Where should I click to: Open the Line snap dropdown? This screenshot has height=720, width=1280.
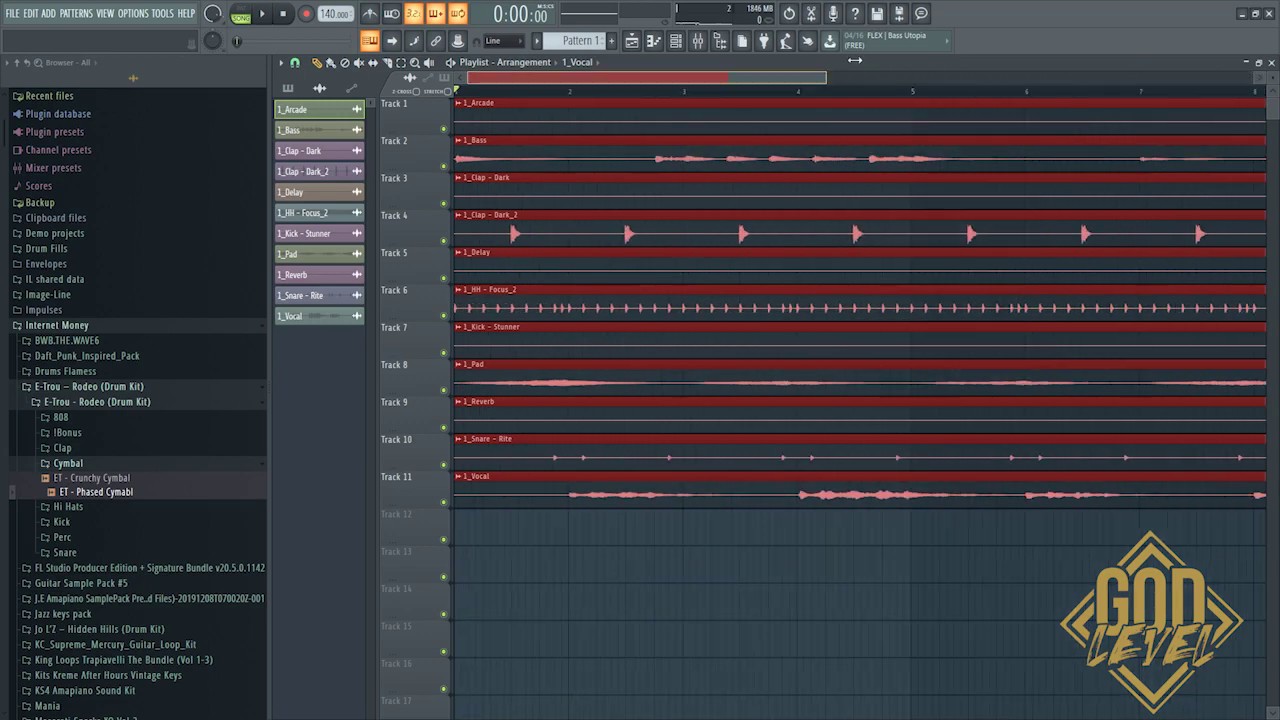(503, 41)
